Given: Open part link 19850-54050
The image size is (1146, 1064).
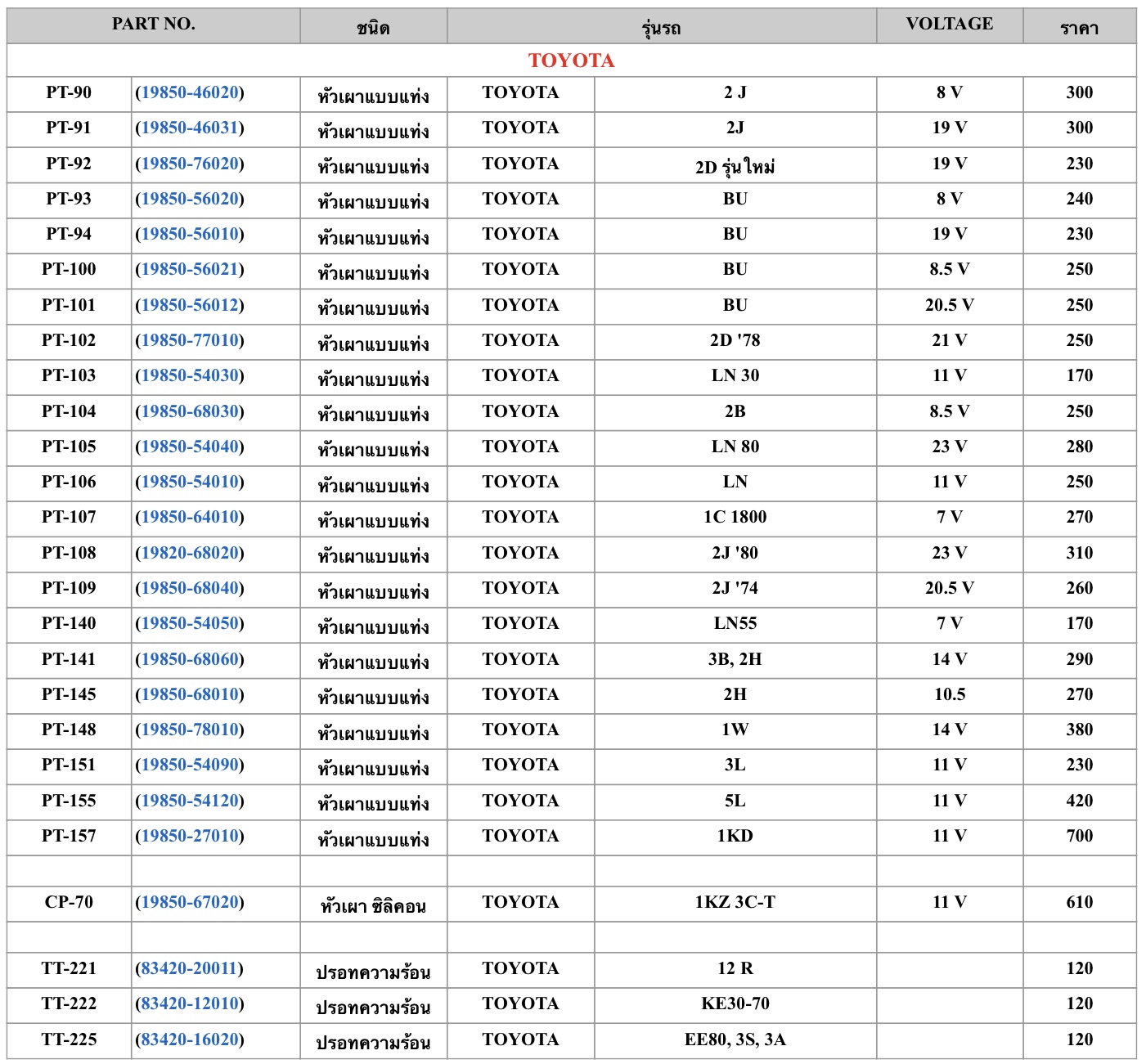Looking at the screenshot, I should 190,623.
